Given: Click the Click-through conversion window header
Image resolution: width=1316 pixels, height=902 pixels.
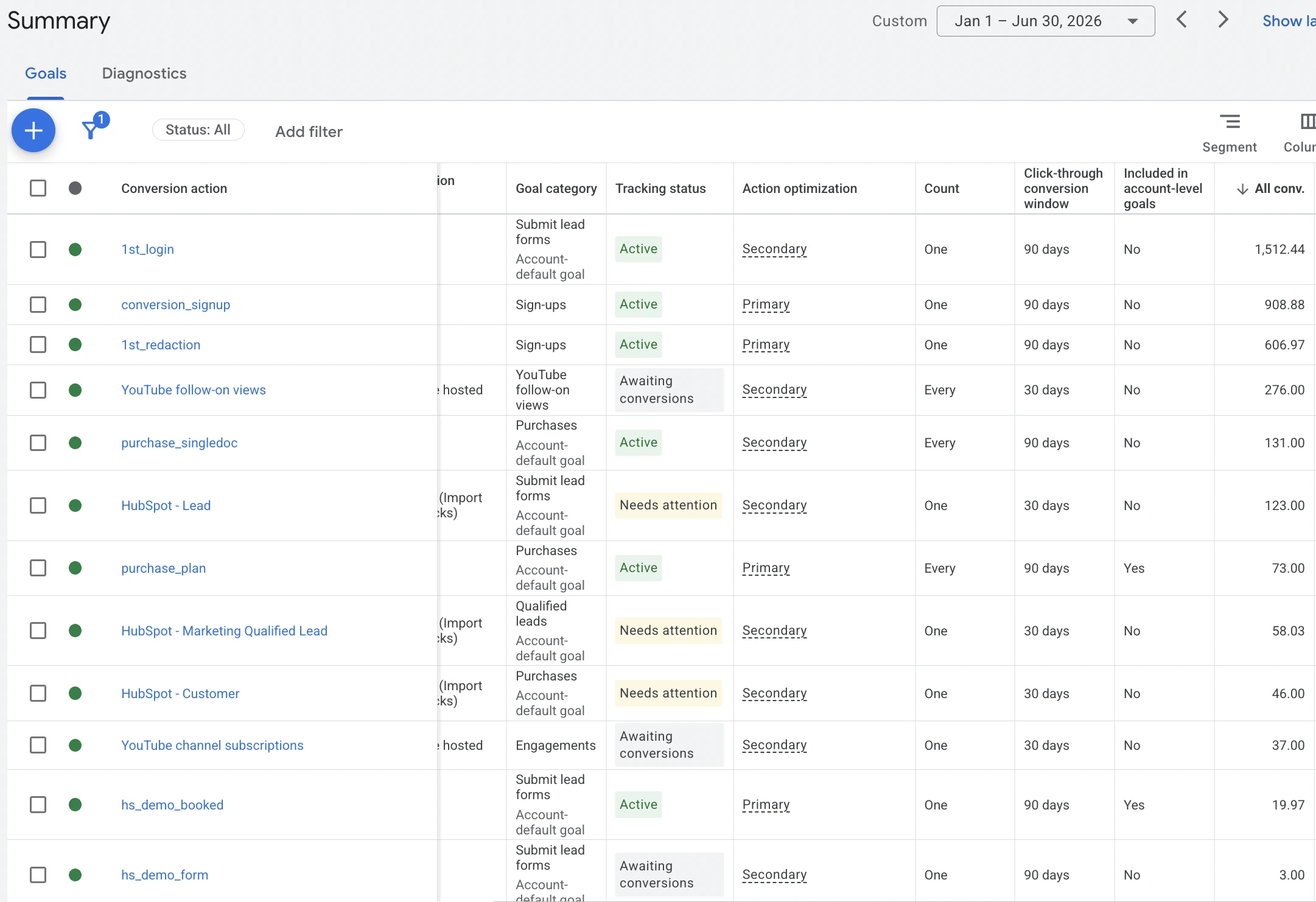Looking at the screenshot, I should point(1063,189).
